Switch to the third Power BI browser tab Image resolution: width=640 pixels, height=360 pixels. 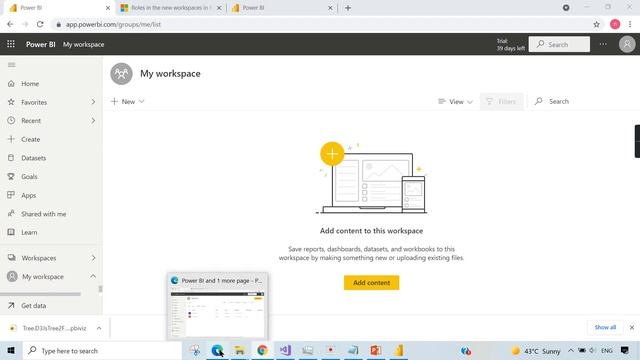tap(282, 8)
